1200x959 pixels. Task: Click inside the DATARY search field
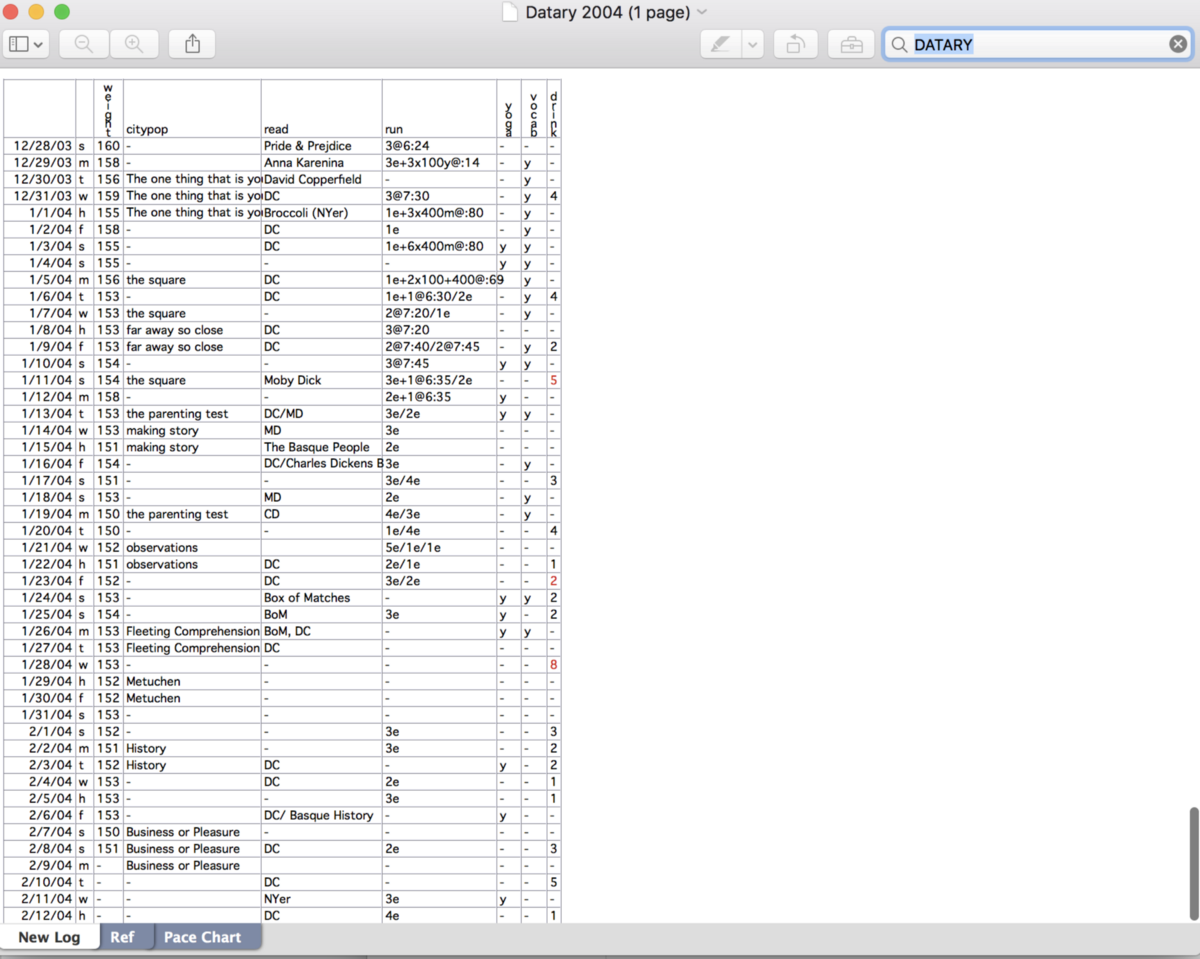1040,44
